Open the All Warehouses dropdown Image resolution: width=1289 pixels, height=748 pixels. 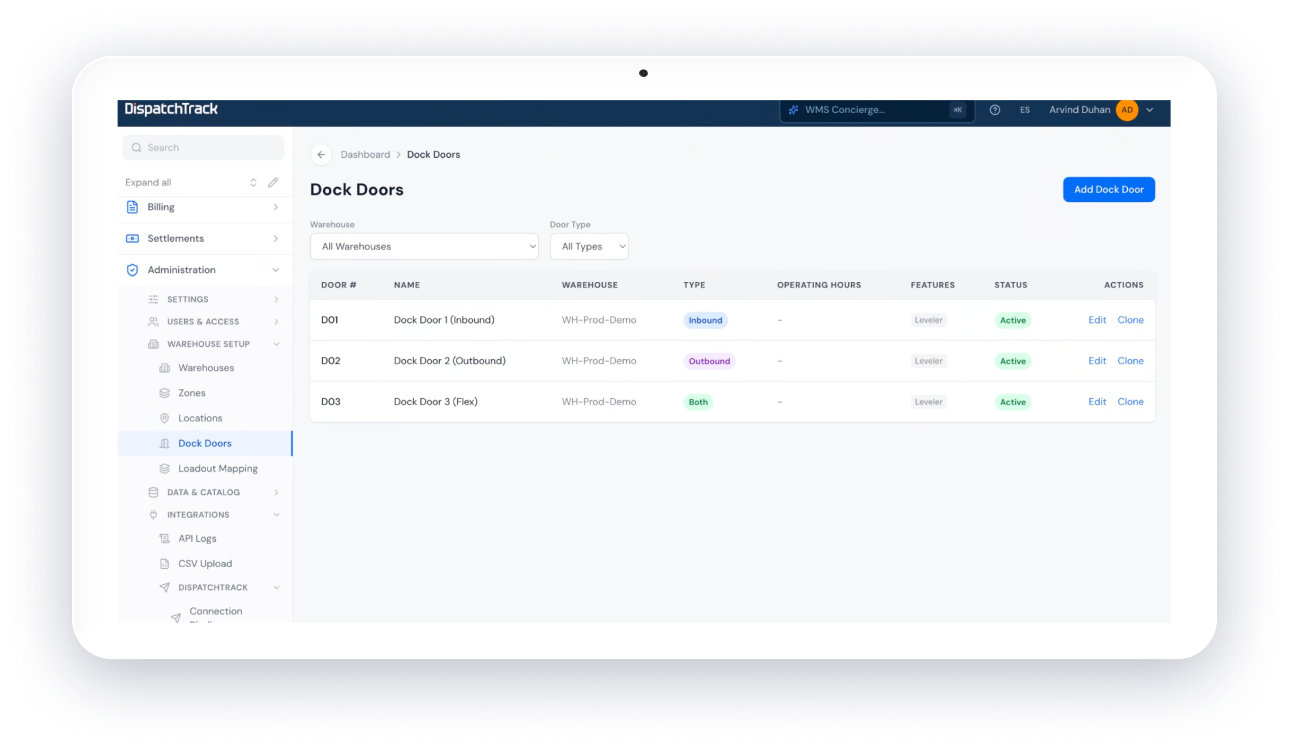pos(424,246)
